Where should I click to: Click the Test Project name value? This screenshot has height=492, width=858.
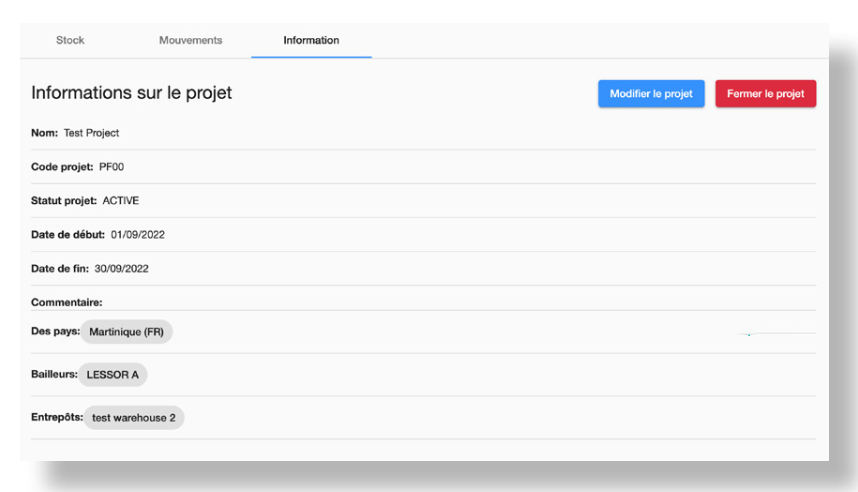[92, 133]
